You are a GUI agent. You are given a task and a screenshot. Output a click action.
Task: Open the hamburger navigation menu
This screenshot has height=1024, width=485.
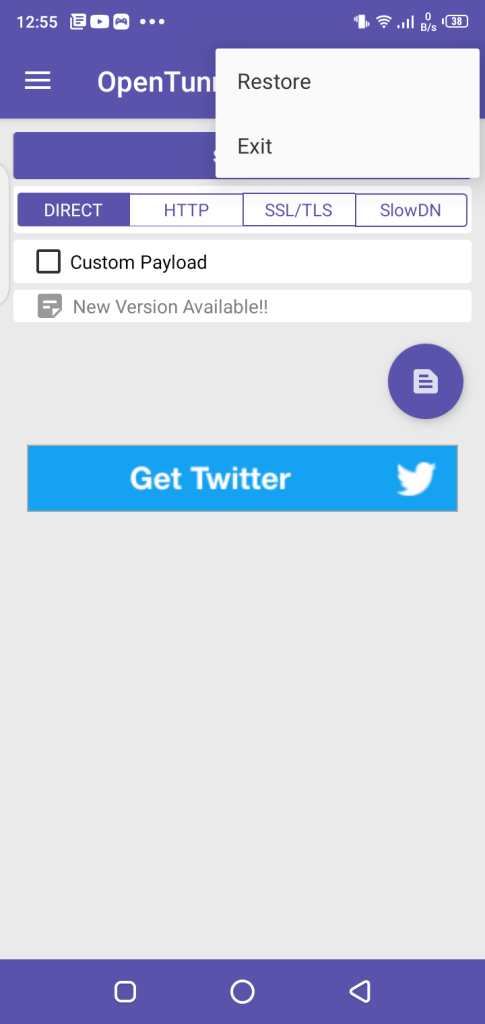(x=37, y=81)
